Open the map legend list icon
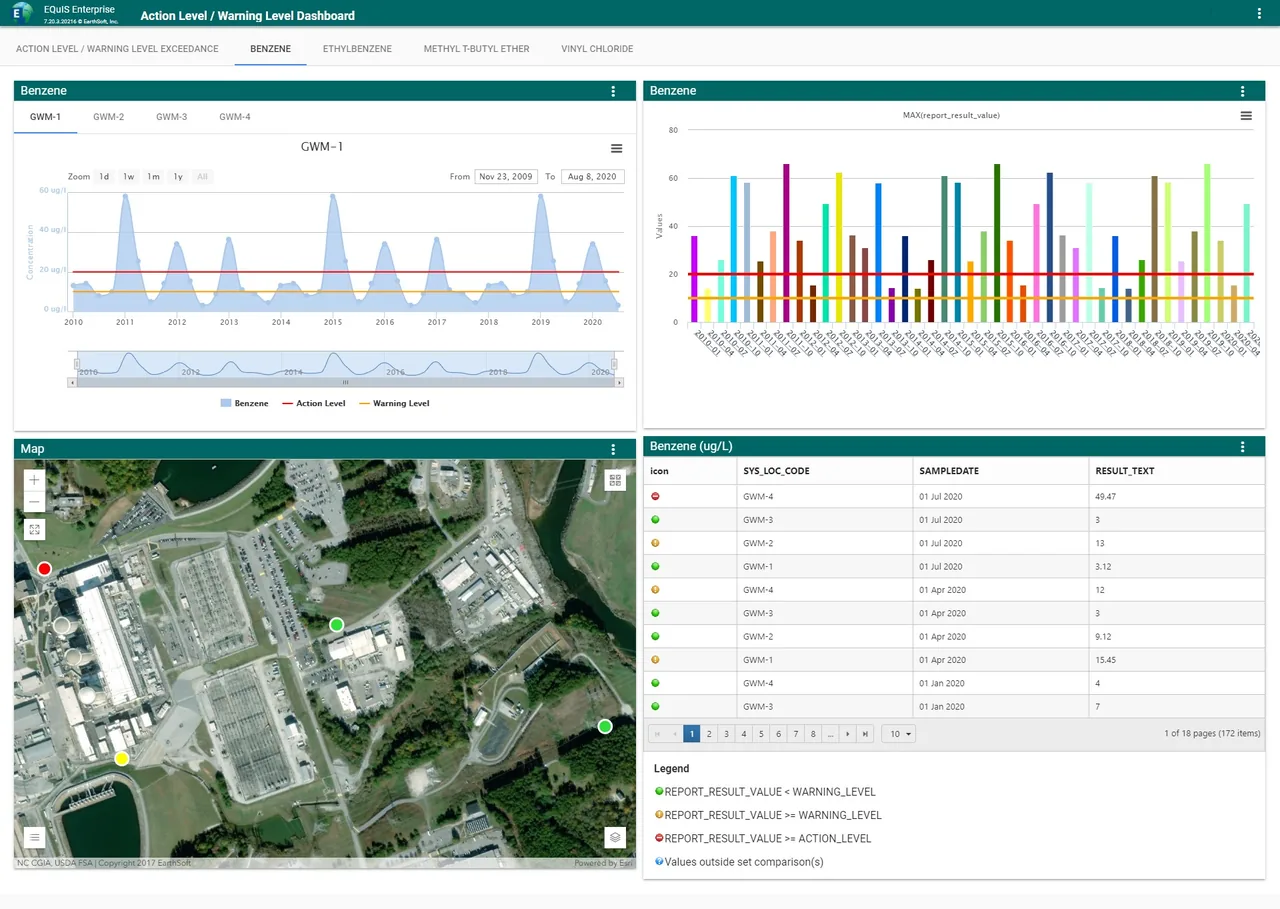 (34, 837)
